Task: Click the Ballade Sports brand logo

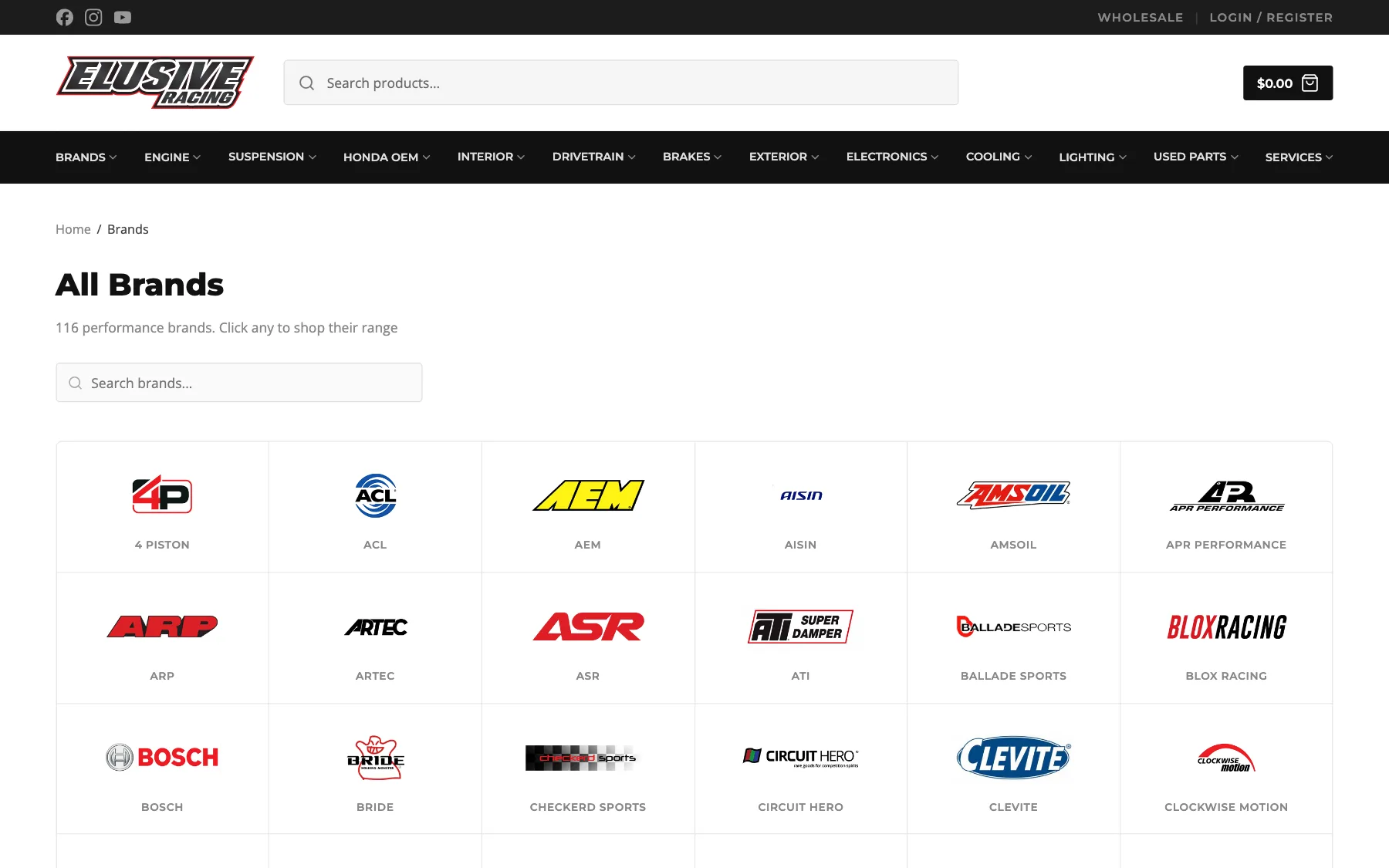Action: click(1013, 627)
